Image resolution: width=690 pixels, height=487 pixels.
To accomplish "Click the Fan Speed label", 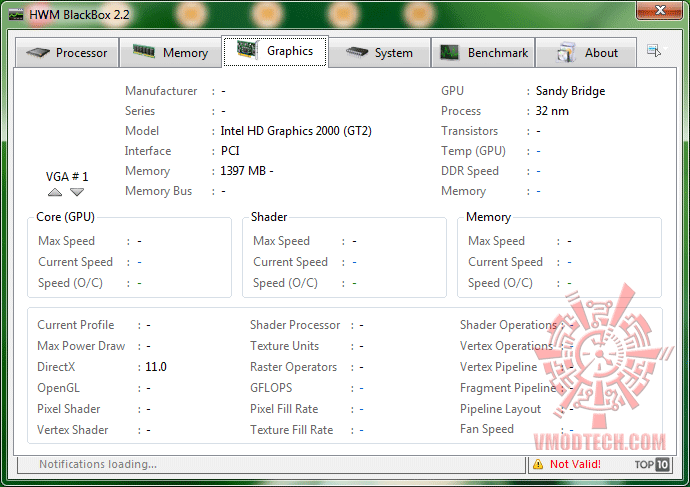I will tap(487, 429).
